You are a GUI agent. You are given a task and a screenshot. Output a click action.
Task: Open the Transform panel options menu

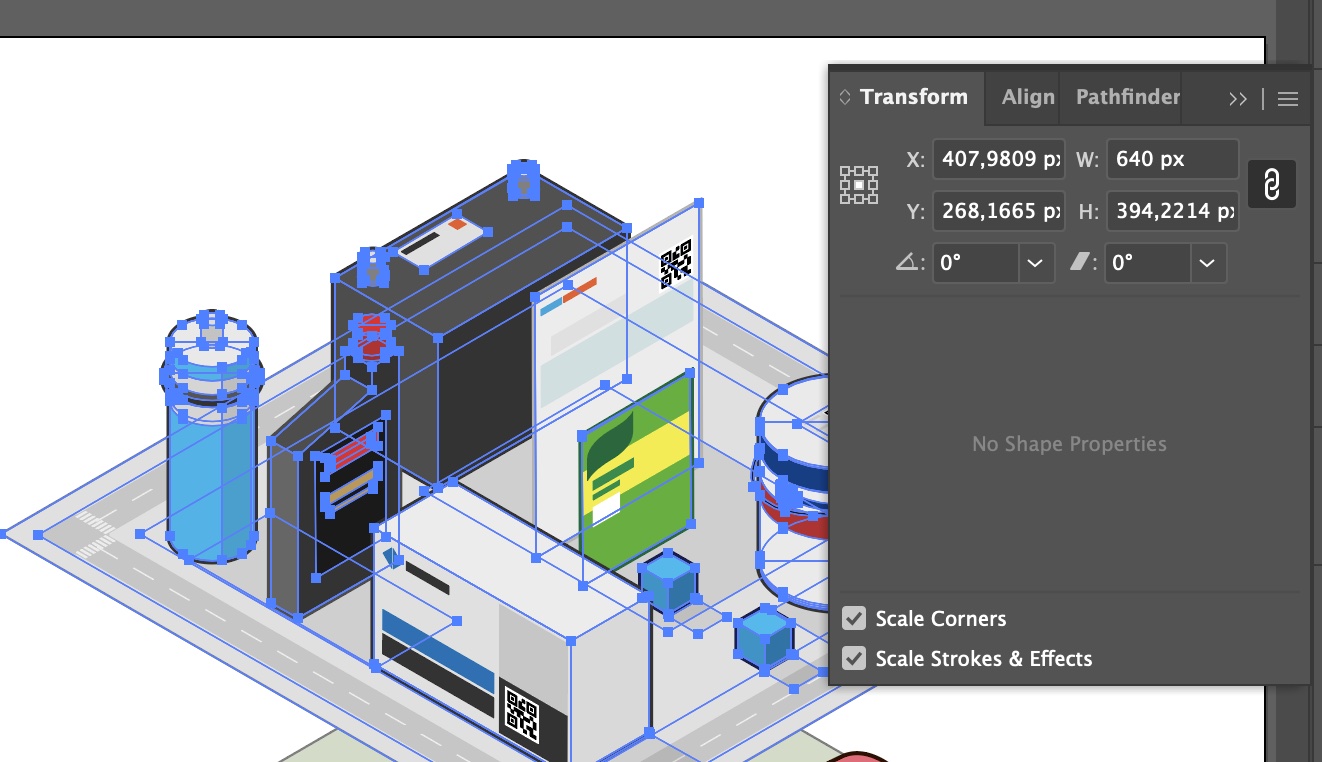pos(1288,98)
